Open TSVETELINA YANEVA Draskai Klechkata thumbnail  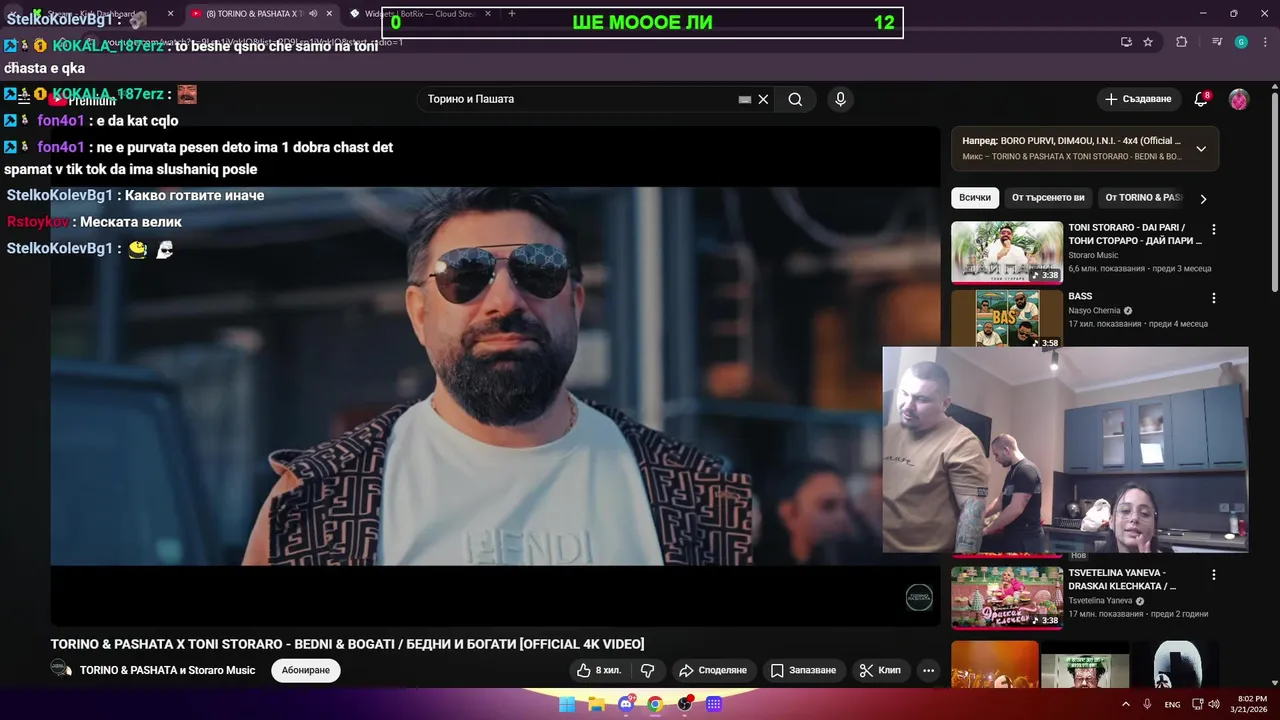click(x=1007, y=598)
